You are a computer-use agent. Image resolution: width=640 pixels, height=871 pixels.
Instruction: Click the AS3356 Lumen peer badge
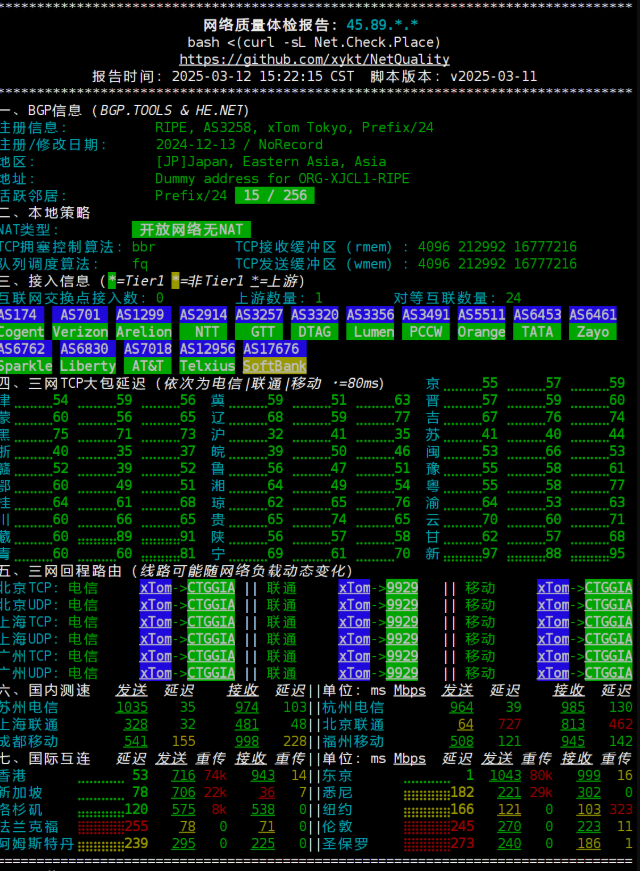[370, 323]
